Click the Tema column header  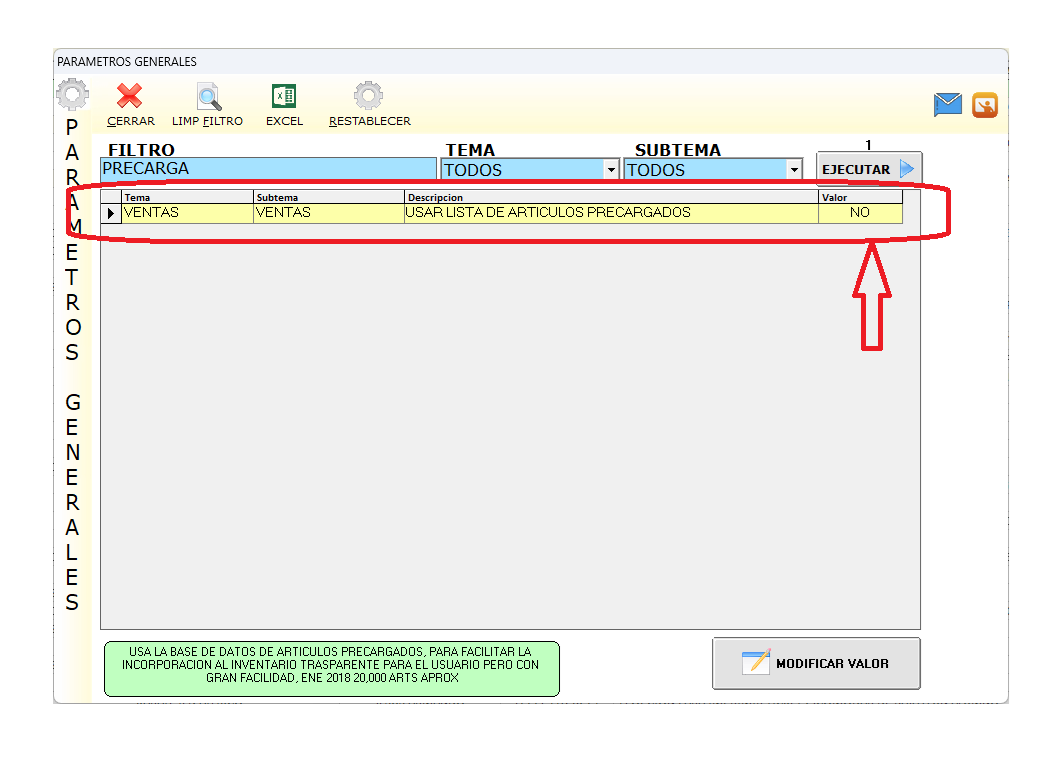[187, 198]
